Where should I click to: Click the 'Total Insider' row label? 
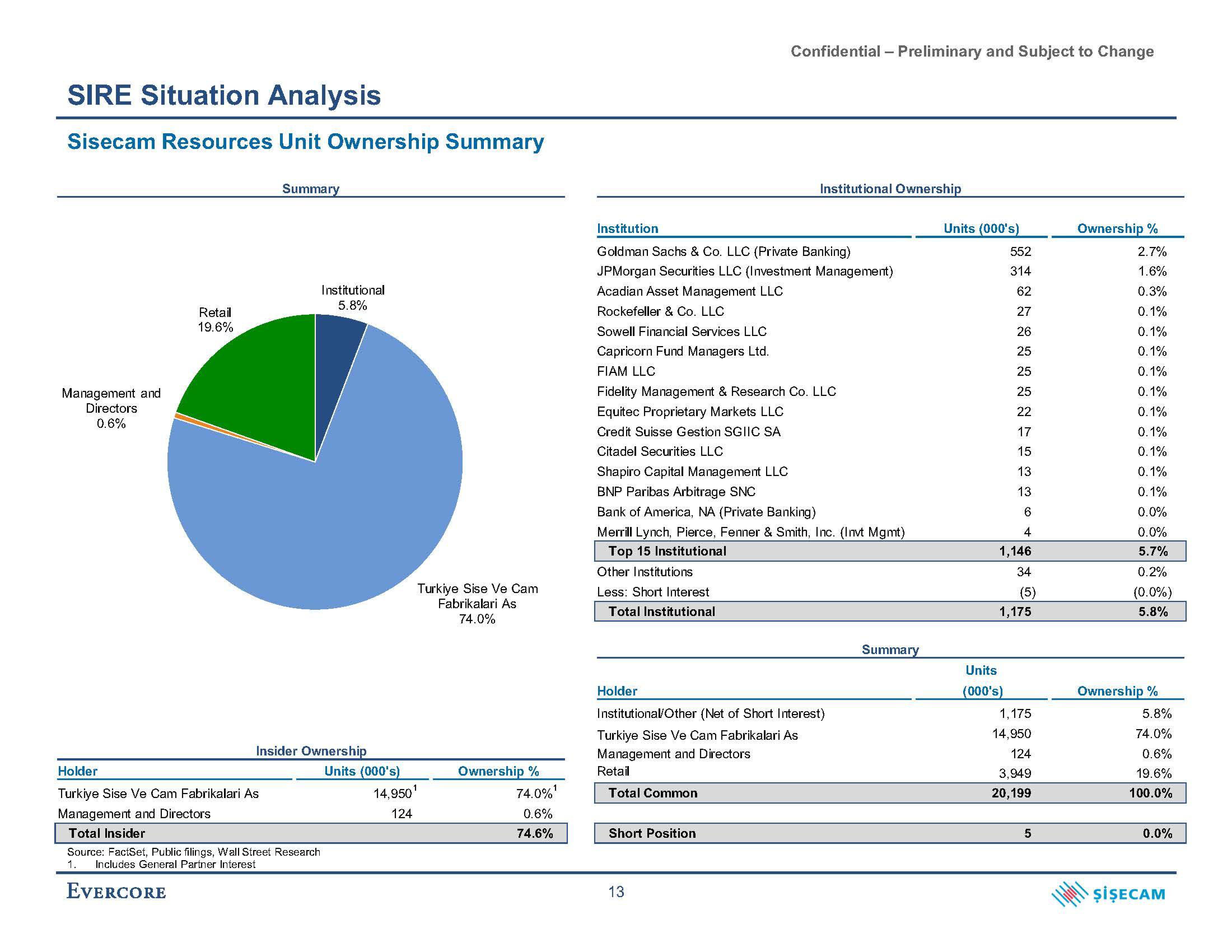click(107, 834)
